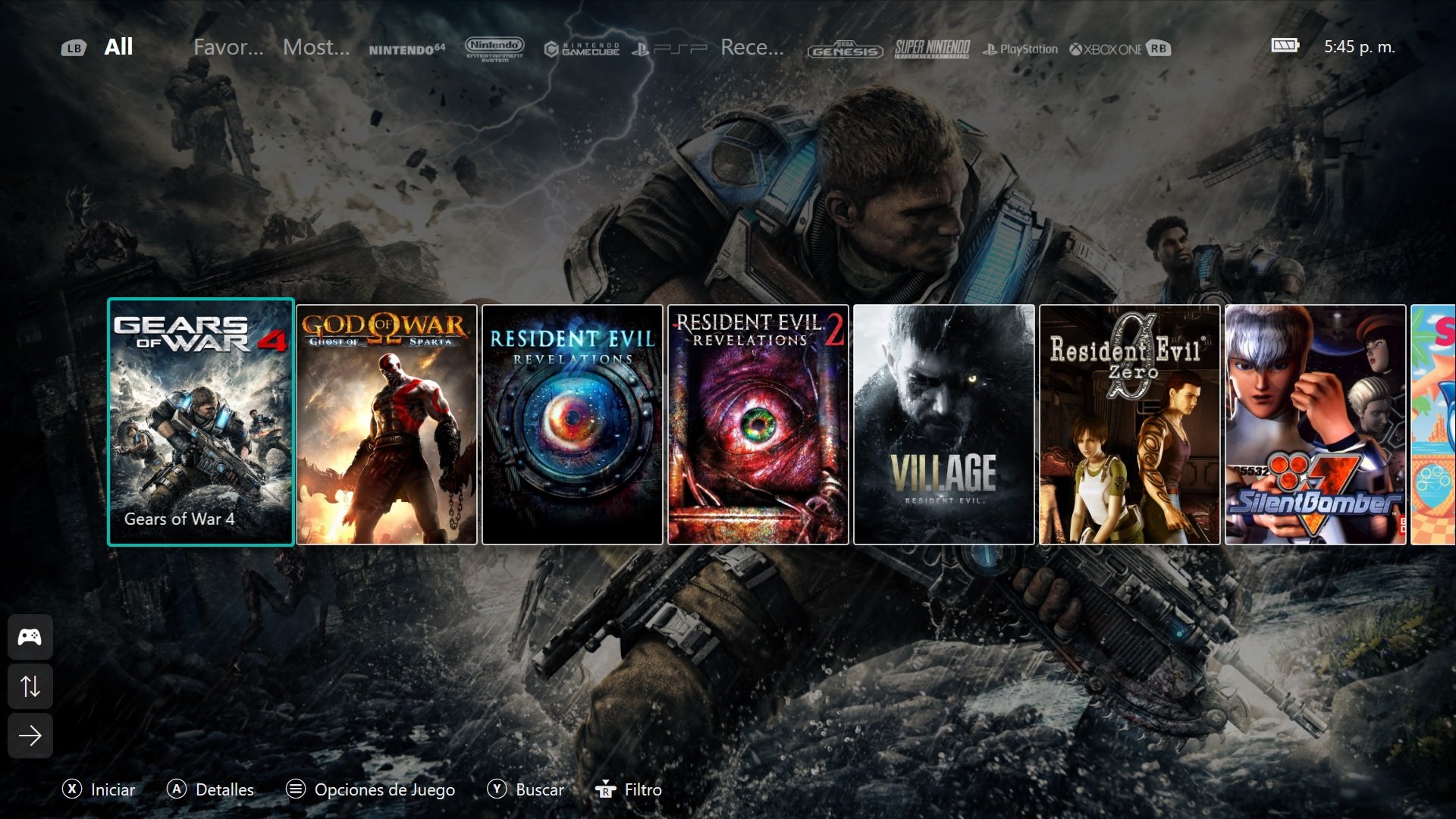The width and height of the screenshot is (1456, 819).
Task: Click the right stick Filtro icon
Action: tap(605, 789)
